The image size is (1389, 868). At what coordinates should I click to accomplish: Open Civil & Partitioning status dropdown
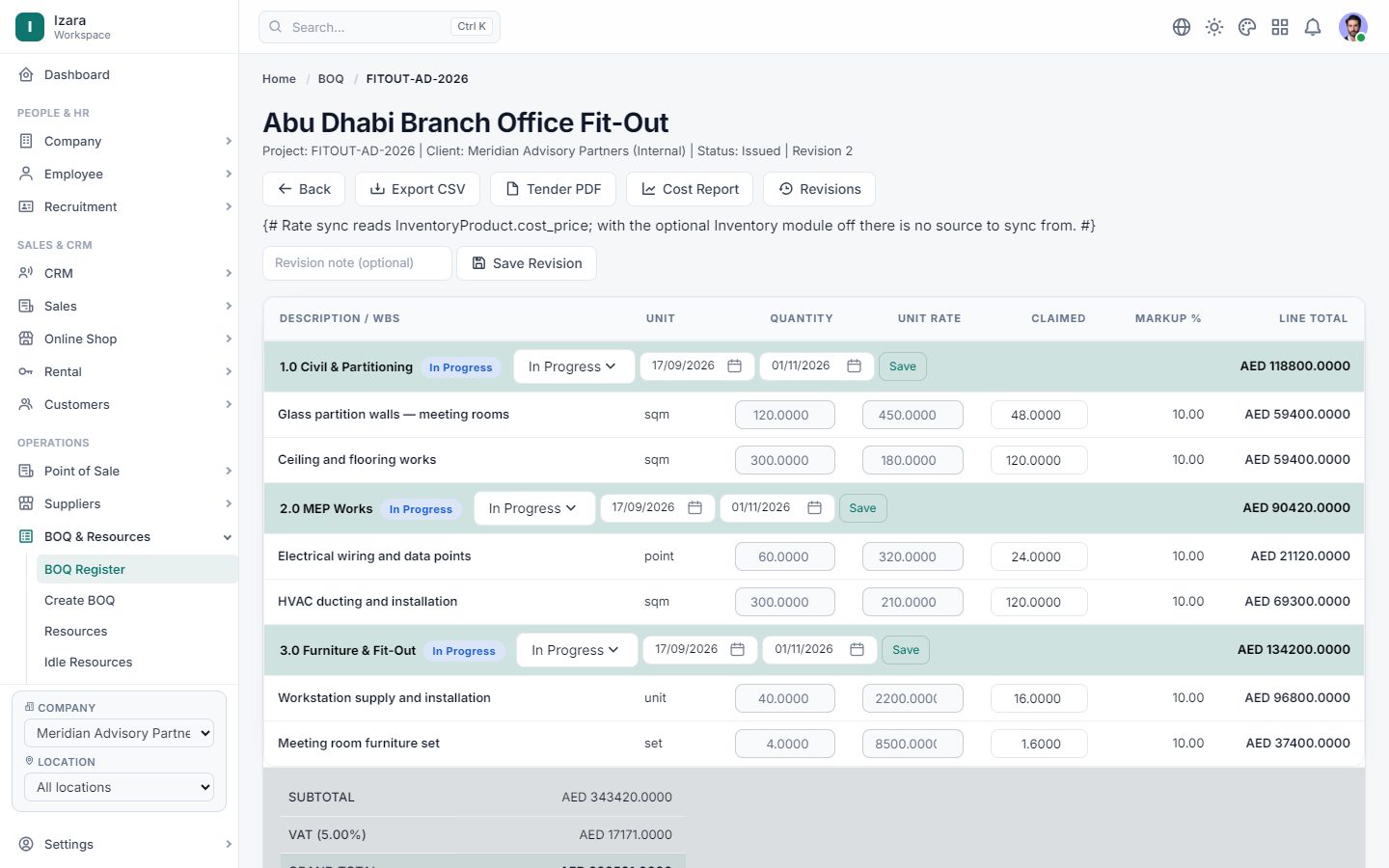(574, 366)
